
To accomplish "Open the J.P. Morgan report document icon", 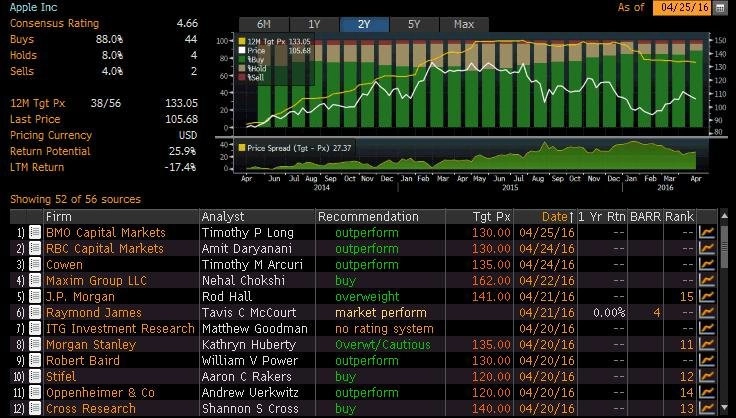I will click(x=35, y=296).
